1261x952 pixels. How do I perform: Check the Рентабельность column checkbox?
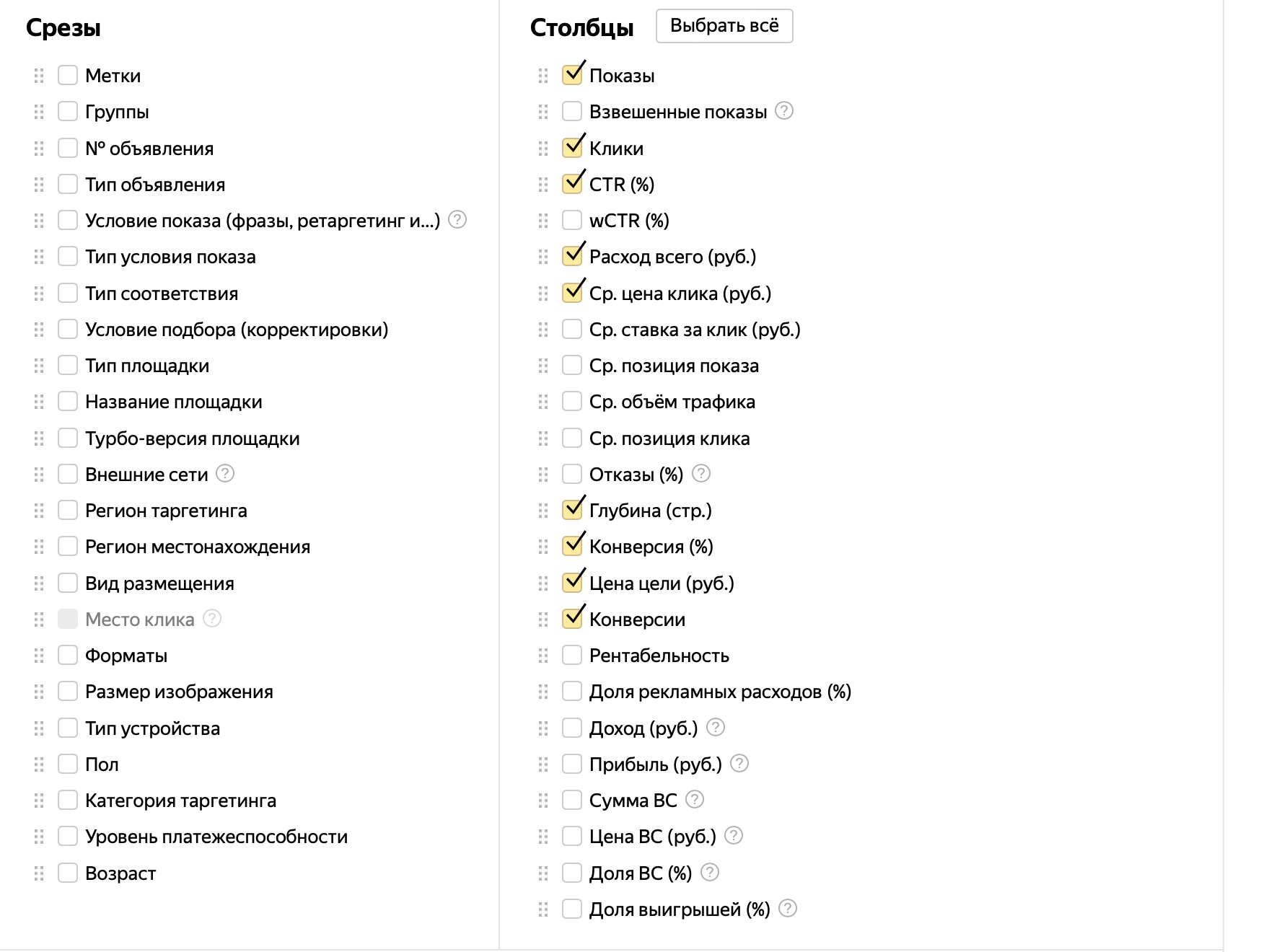point(572,655)
